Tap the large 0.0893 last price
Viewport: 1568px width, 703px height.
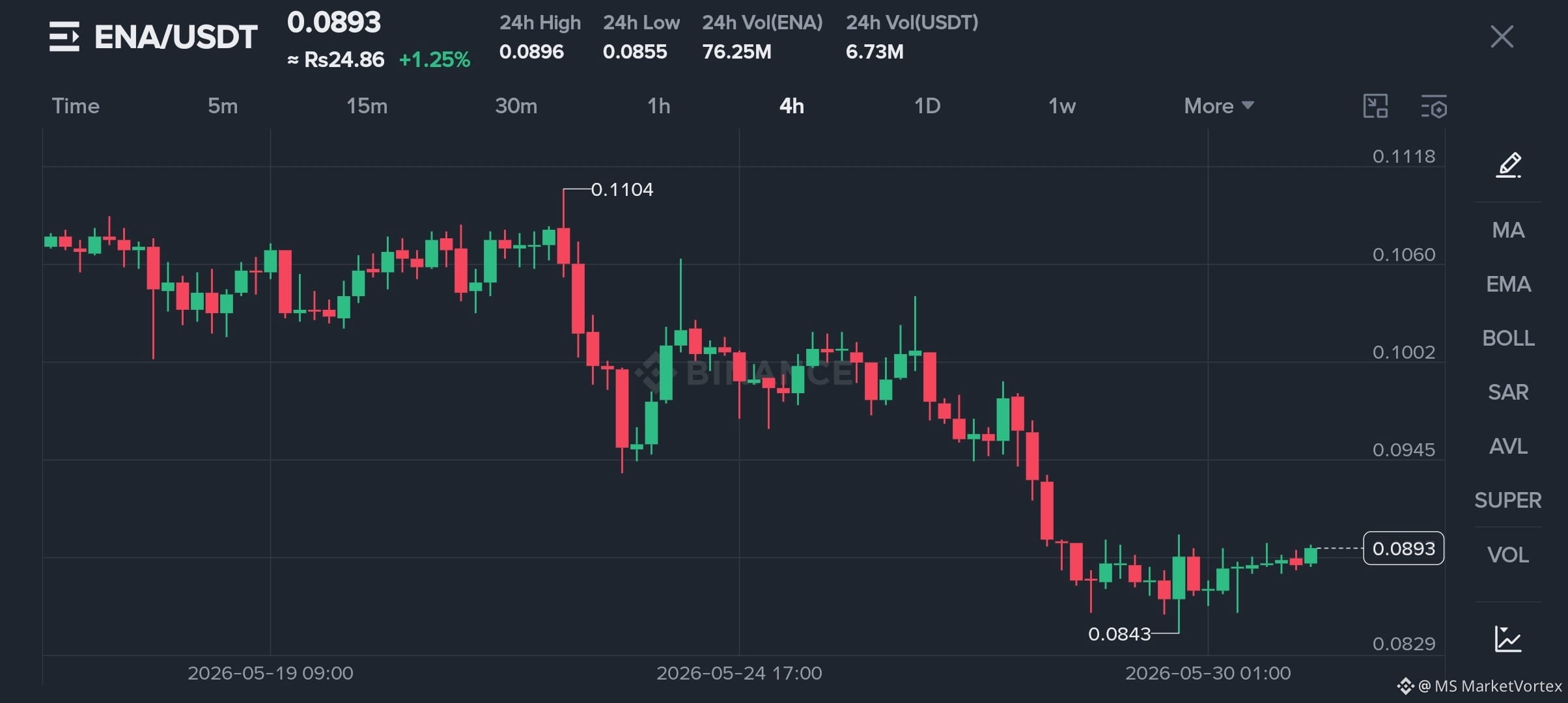[334, 23]
